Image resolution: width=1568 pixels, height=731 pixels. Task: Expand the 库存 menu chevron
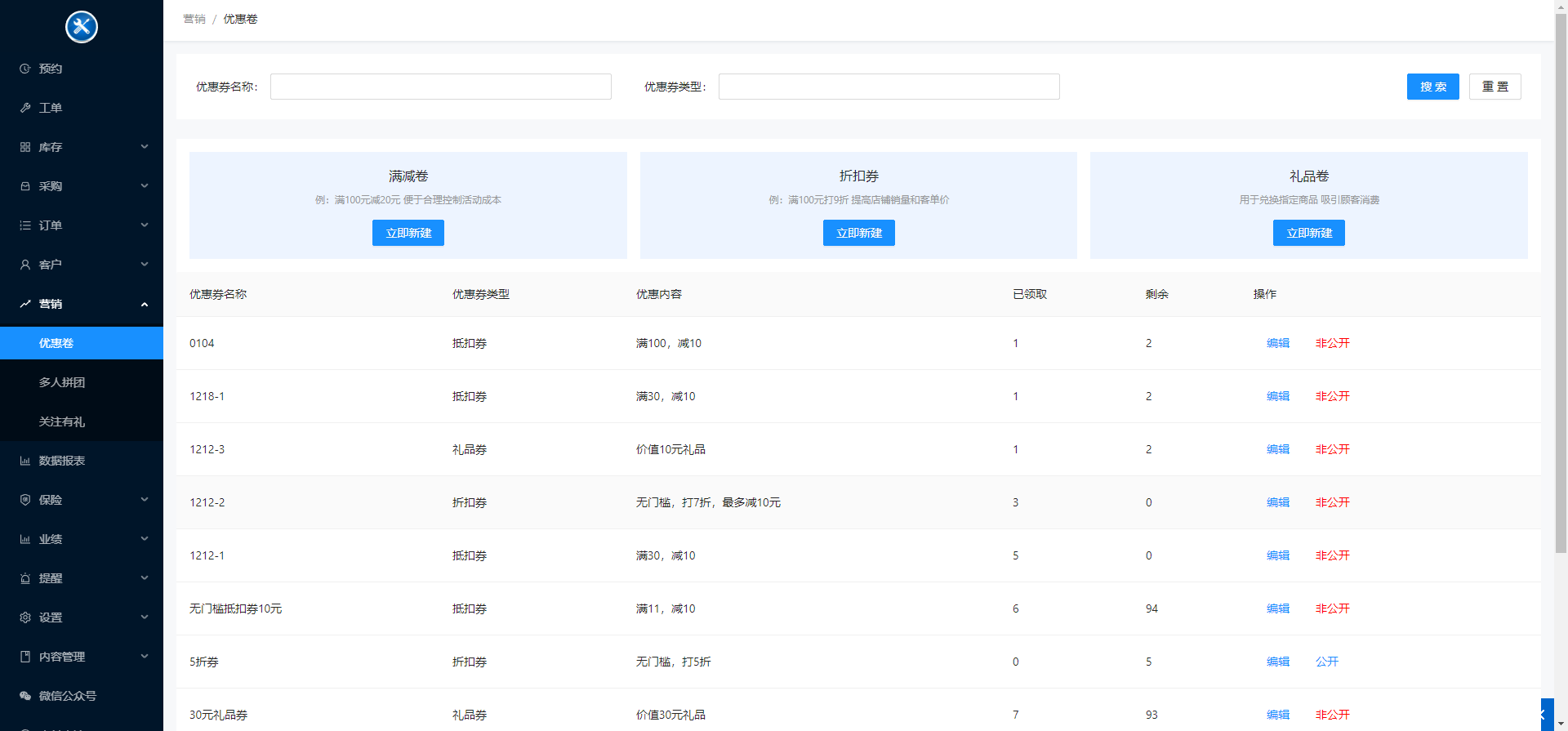click(145, 147)
